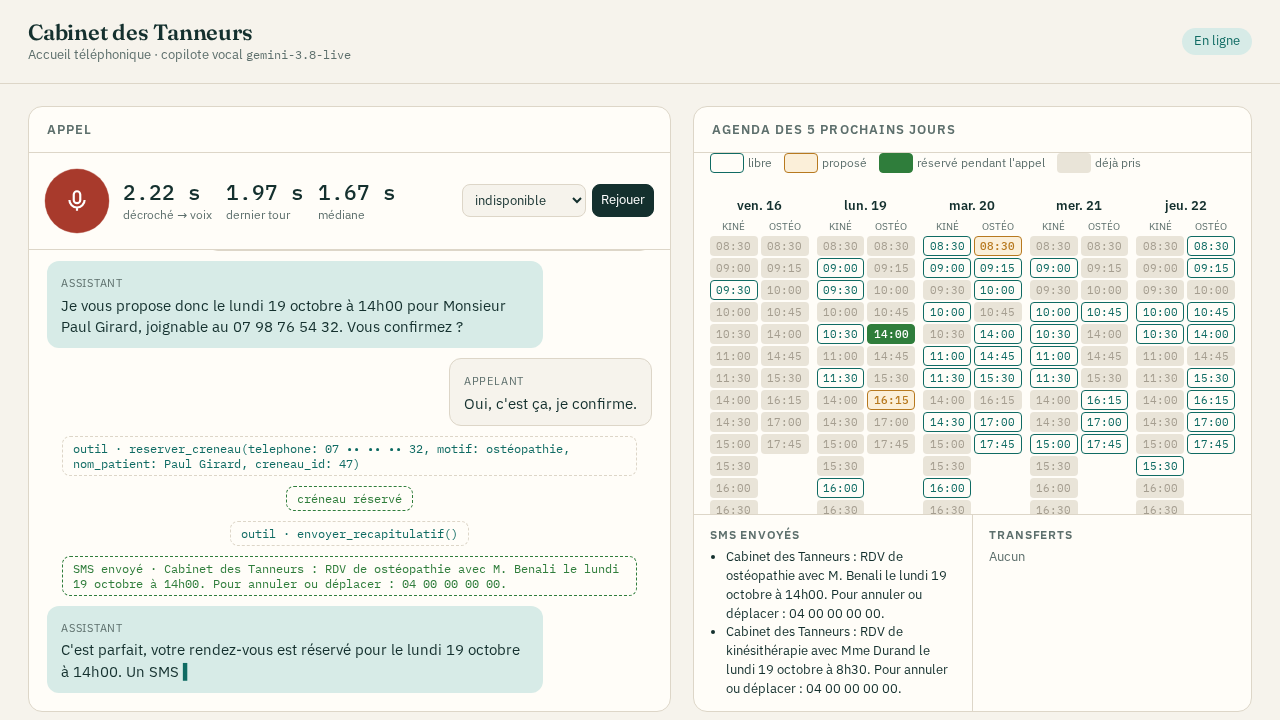The height and width of the screenshot is (720, 1280).
Task: Open the "indisponible" scenario dropdown
Action: 524,200
